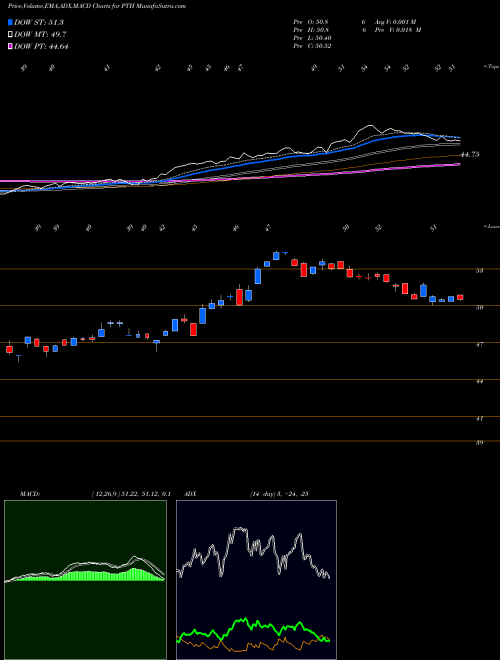
Task: Click the 'Avg V: 0.001 M' volume text
Action: [395, 22]
